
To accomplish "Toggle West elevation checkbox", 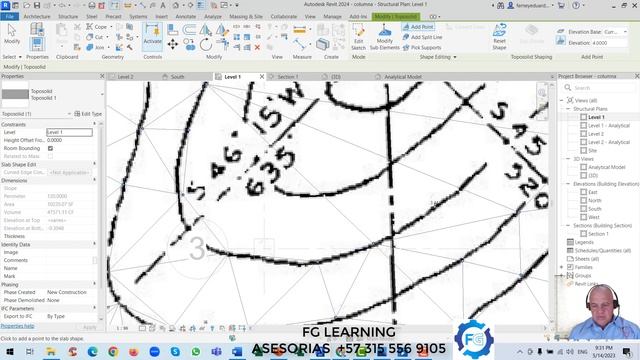I will tap(583, 217).
